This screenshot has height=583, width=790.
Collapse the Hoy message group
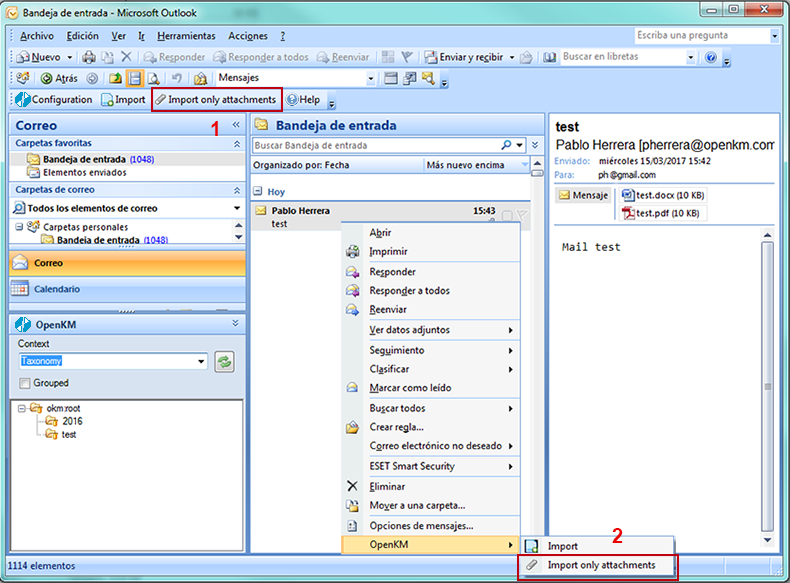click(x=258, y=191)
